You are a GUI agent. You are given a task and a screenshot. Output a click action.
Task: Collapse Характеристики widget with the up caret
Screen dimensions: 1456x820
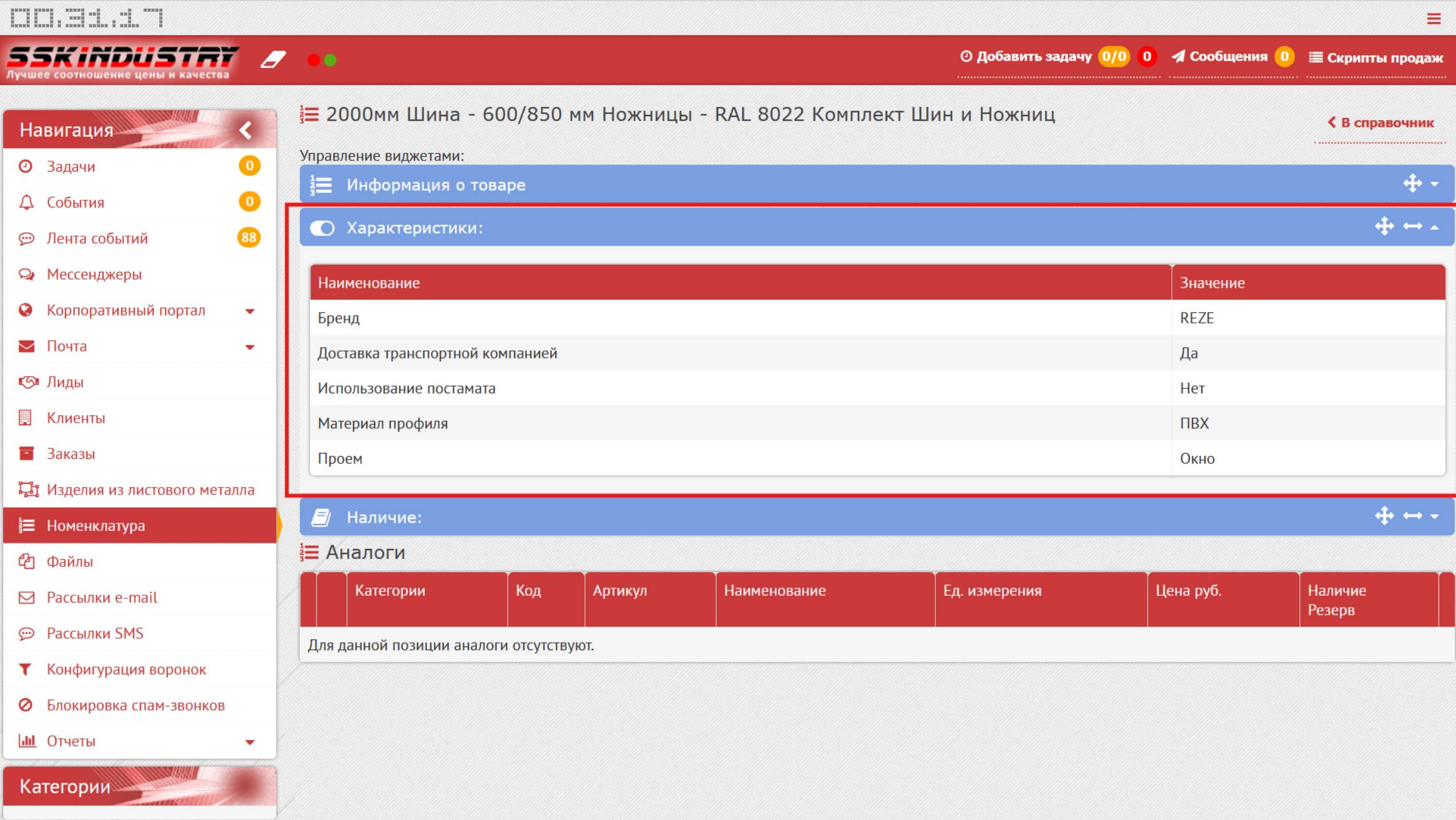pos(1434,227)
